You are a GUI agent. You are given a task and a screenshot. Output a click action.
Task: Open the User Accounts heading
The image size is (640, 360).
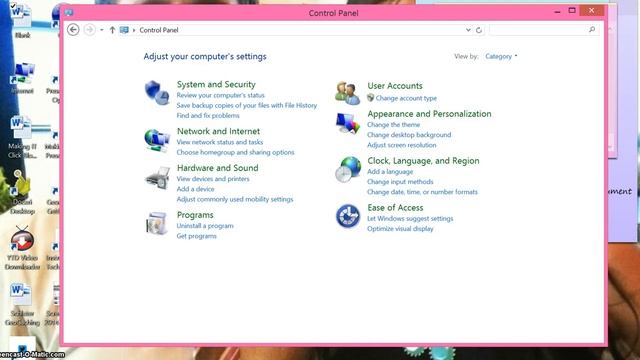click(x=395, y=86)
